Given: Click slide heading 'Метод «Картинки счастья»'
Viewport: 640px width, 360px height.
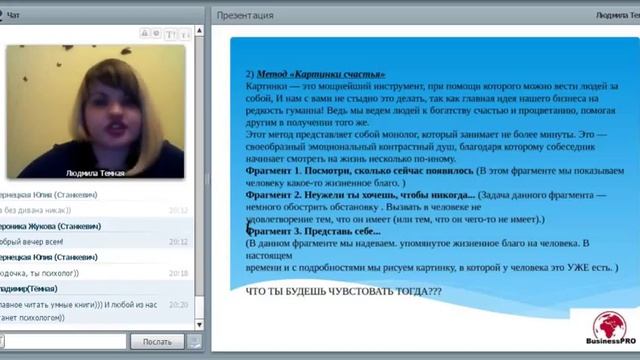Looking at the screenshot, I should (321, 74).
